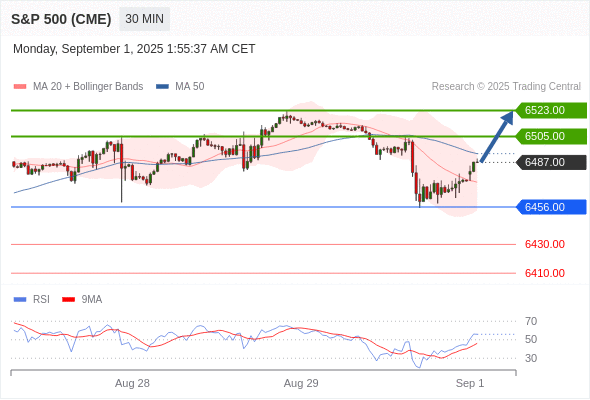The width and height of the screenshot is (590, 400).
Task: Toggle the RSI legend item
Action: [x=32, y=300]
